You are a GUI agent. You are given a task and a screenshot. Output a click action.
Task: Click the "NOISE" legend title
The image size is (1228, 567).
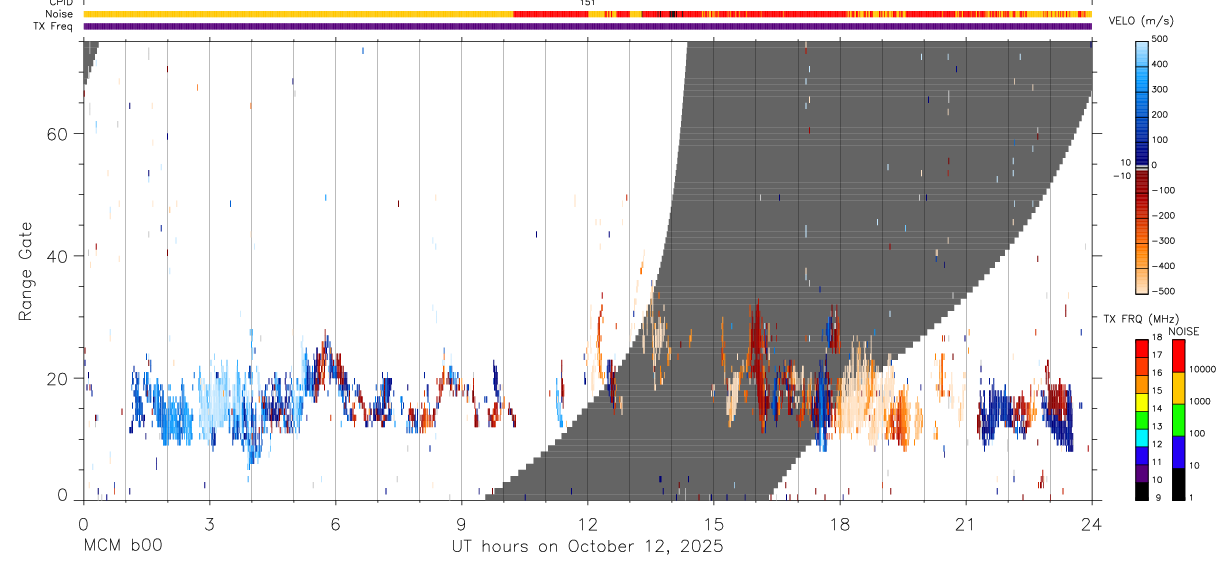pos(1183,332)
